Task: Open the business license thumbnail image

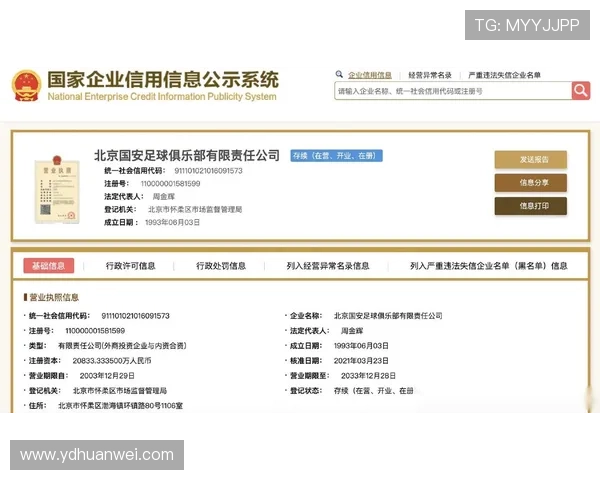Action: coord(57,189)
